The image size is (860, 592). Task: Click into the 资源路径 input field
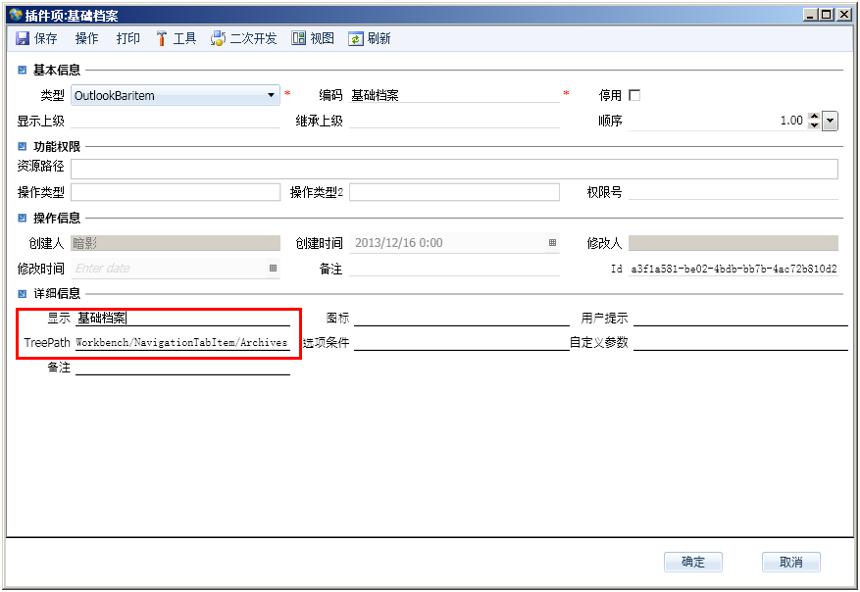point(454,168)
